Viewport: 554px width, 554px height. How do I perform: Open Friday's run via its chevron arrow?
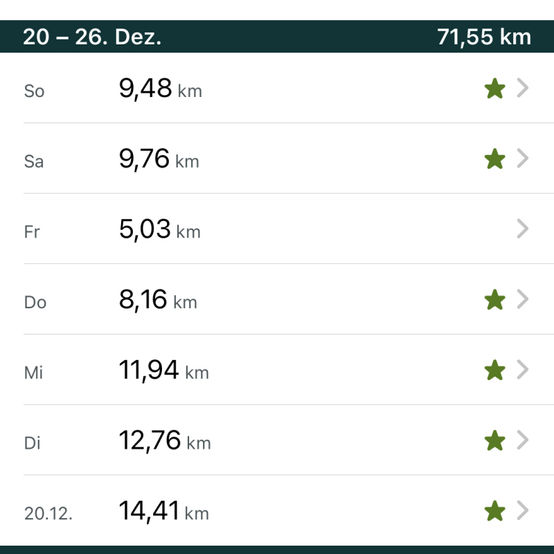click(x=523, y=229)
